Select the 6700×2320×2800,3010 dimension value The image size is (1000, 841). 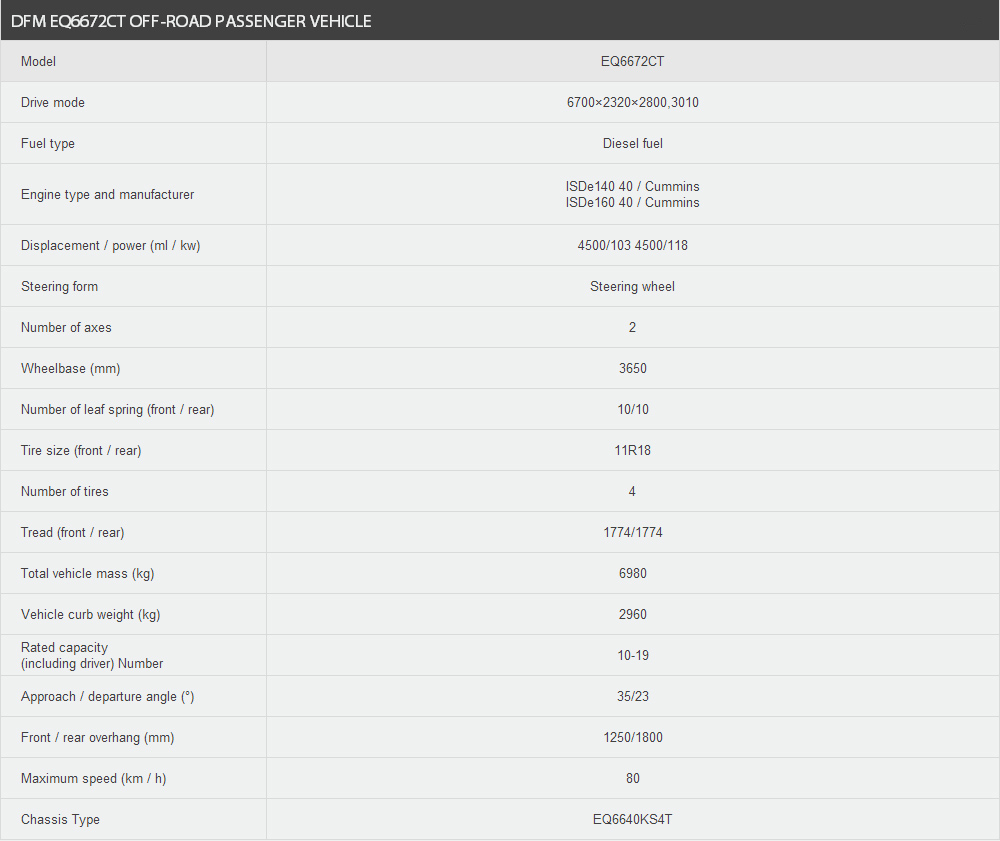pos(632,102)
